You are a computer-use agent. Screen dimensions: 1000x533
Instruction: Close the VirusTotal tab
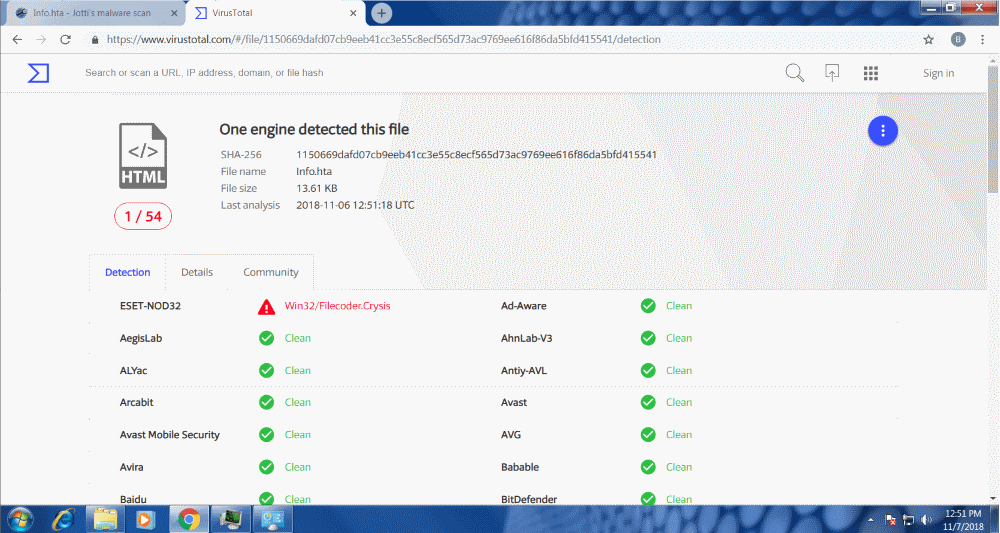(x=353, y=13)
